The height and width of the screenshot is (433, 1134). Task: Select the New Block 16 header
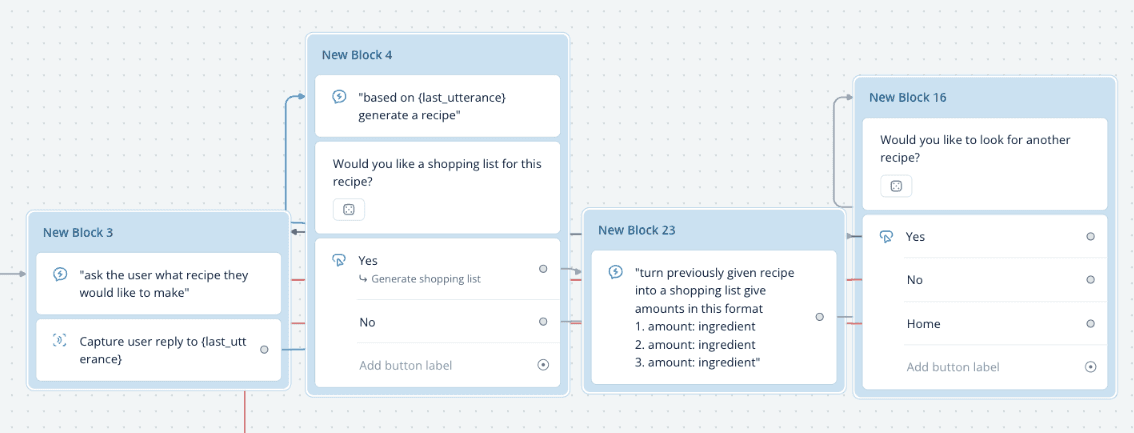908,97
